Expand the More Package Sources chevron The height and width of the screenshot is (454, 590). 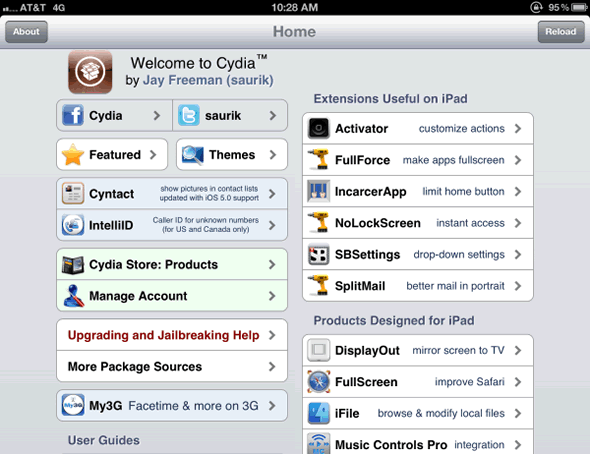(x=272, y=366)
